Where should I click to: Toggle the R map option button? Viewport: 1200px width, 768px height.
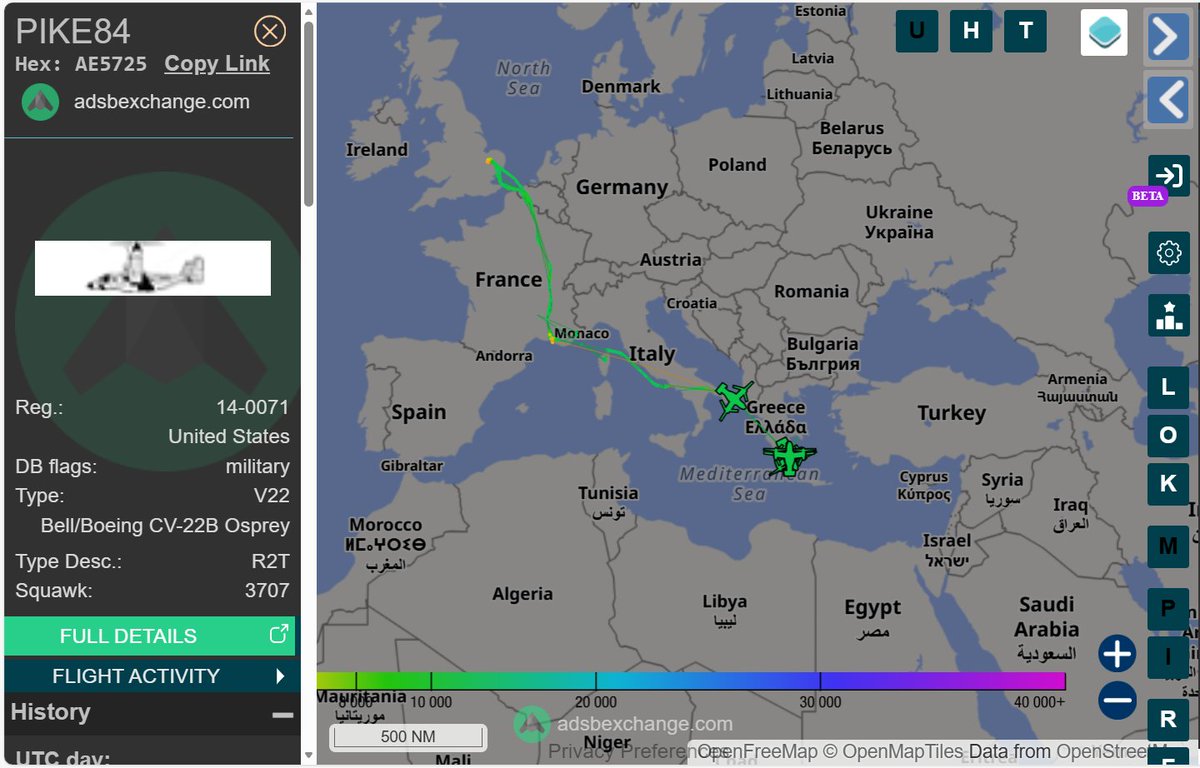point(1168,719)
